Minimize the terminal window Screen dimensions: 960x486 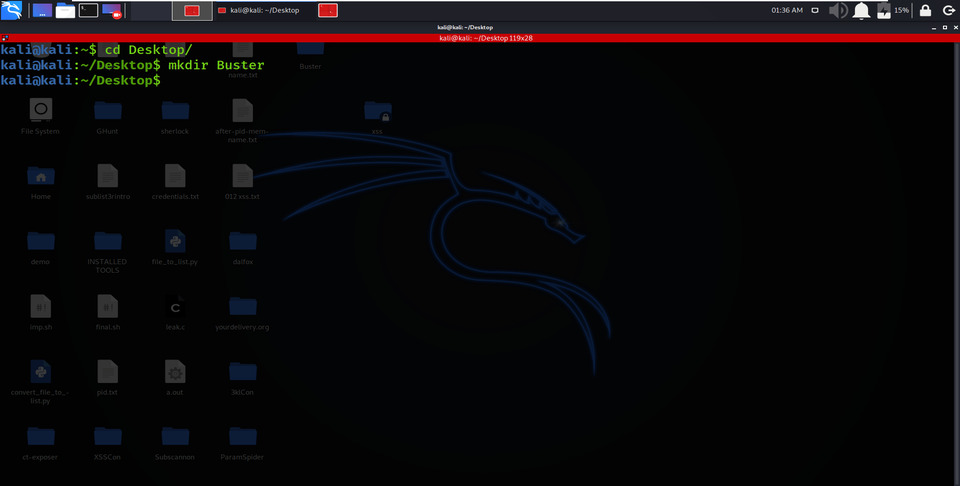[x=932, y=28]
